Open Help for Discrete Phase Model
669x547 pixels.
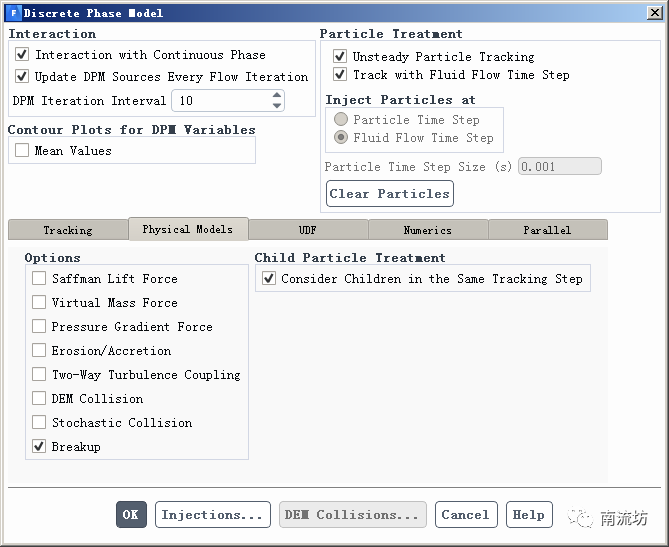coord(528,515)
